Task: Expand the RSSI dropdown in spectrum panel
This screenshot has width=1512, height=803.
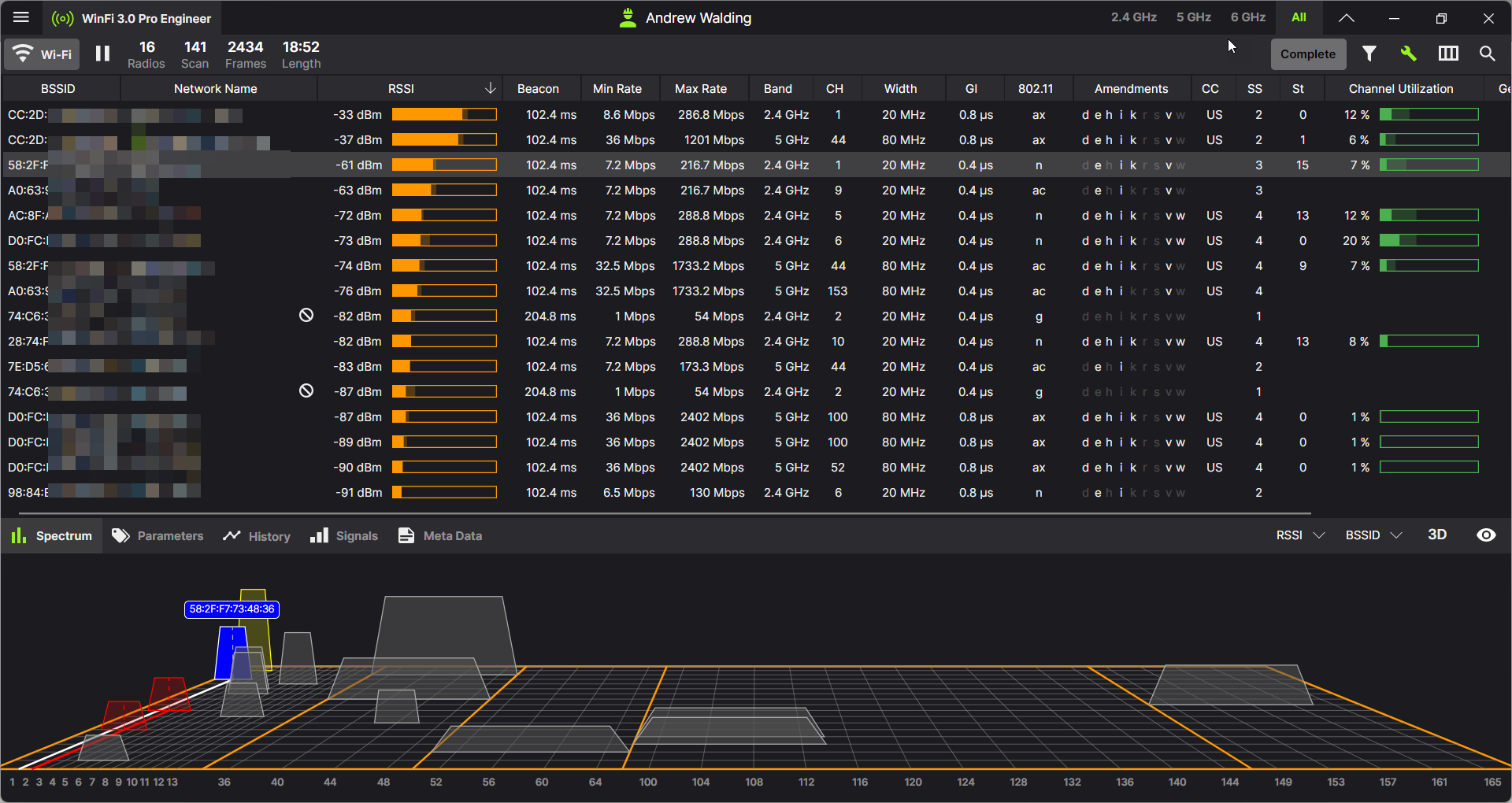Action: (x=1300, y=535)
